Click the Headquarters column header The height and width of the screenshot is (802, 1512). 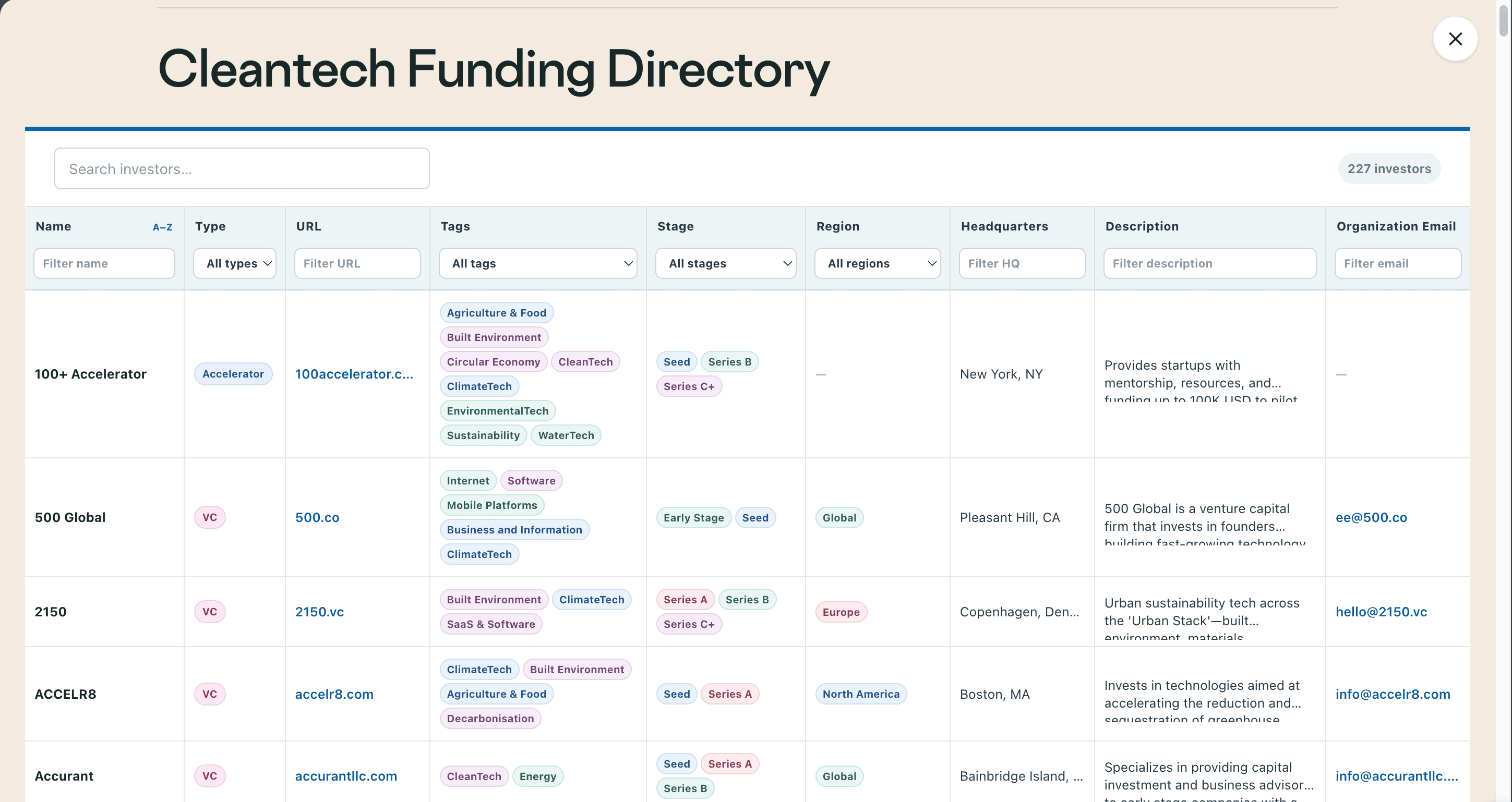tap(1004, 226)
